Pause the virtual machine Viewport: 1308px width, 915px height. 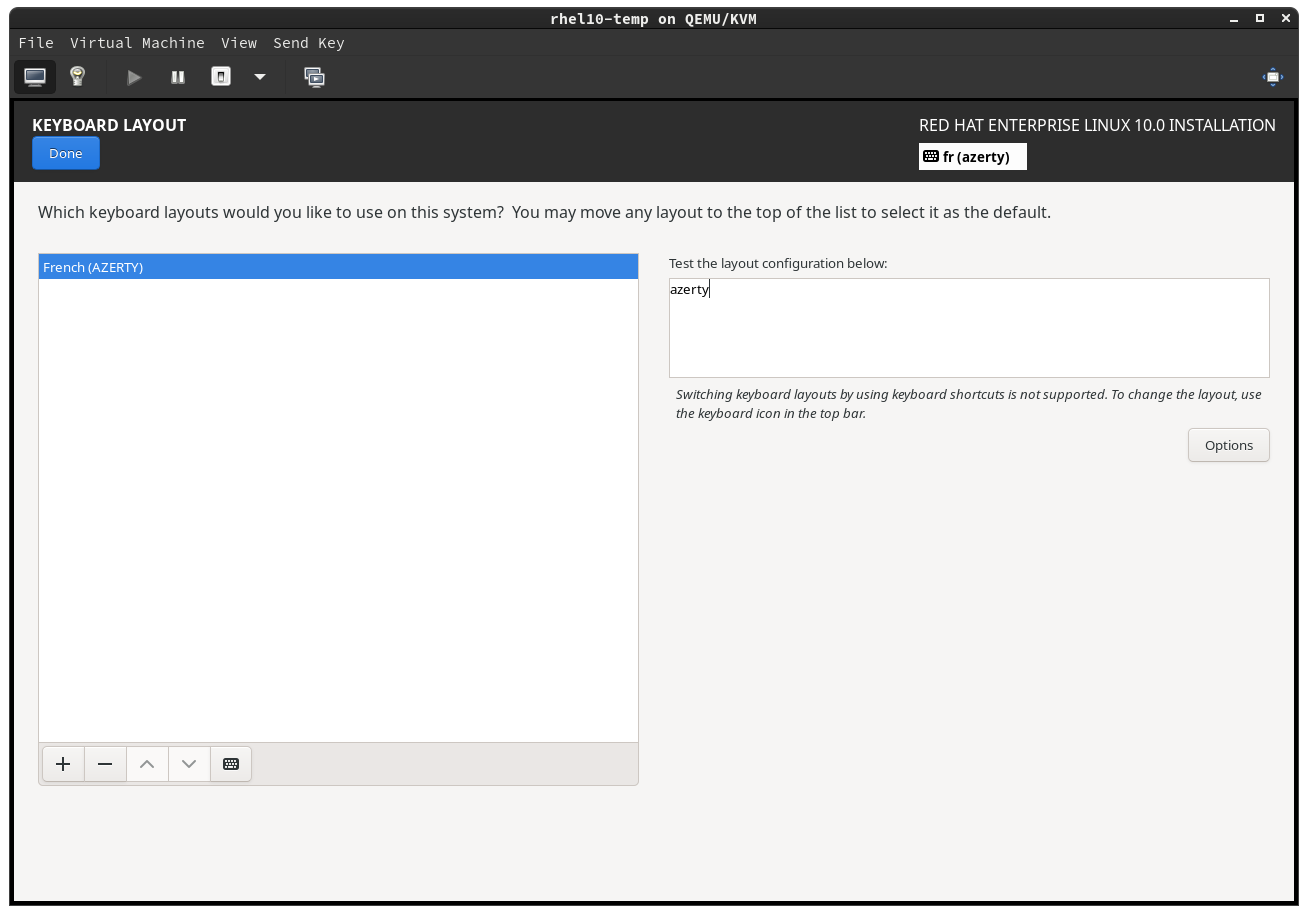tap(178, 77)
